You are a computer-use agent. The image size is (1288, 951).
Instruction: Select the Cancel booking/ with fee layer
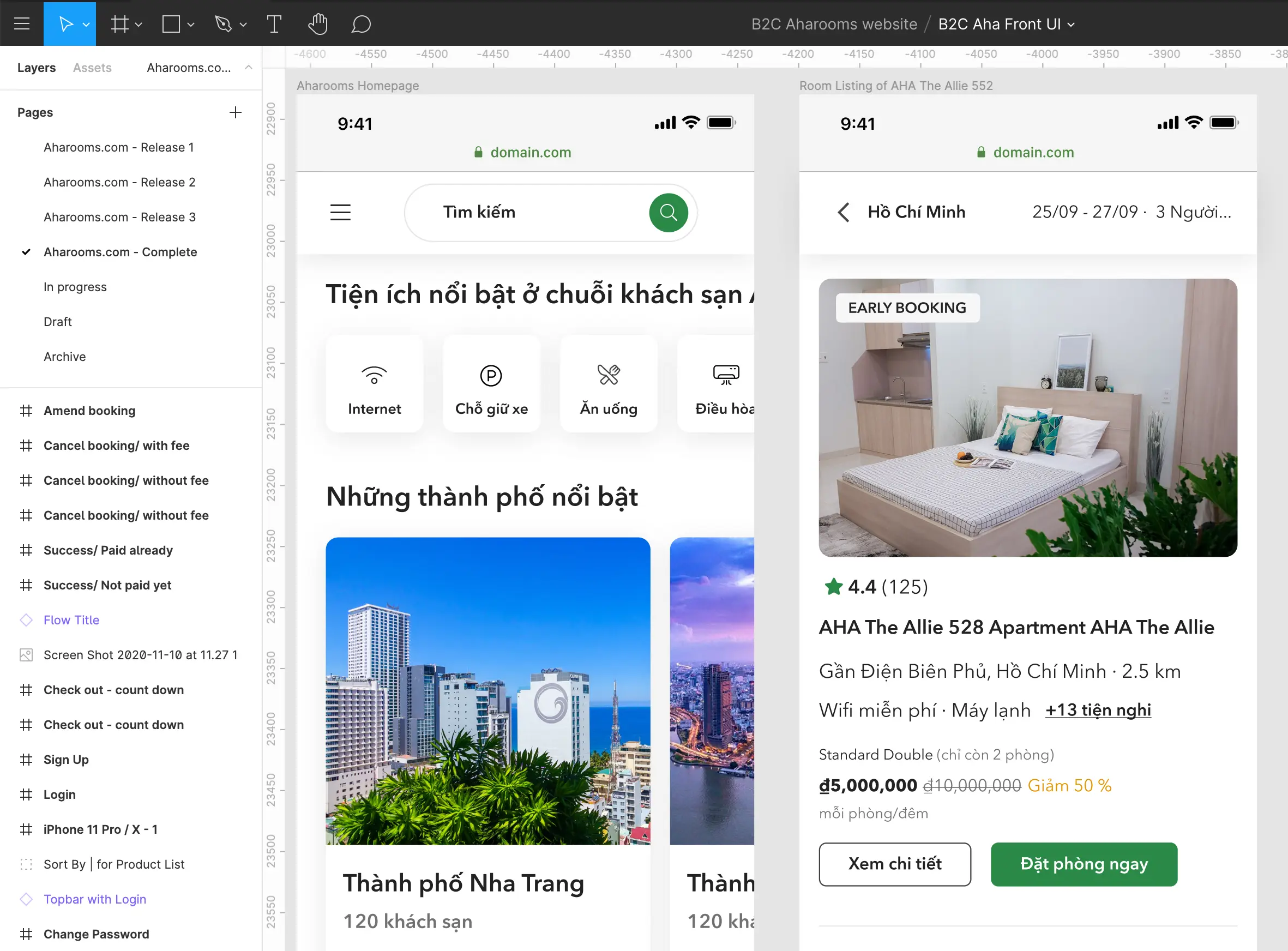(x=116, y=446)
